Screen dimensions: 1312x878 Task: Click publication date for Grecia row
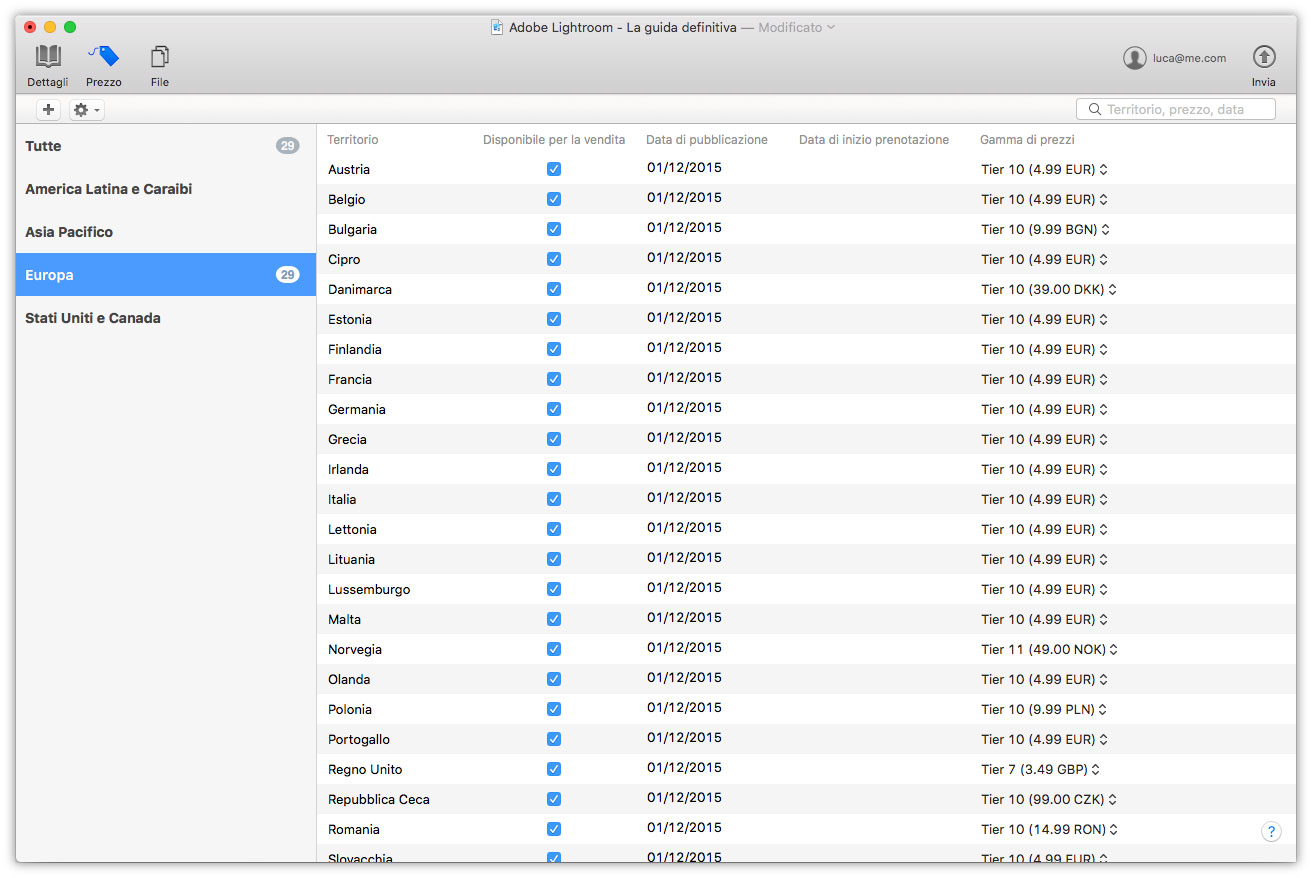click(x=684, y=438)
